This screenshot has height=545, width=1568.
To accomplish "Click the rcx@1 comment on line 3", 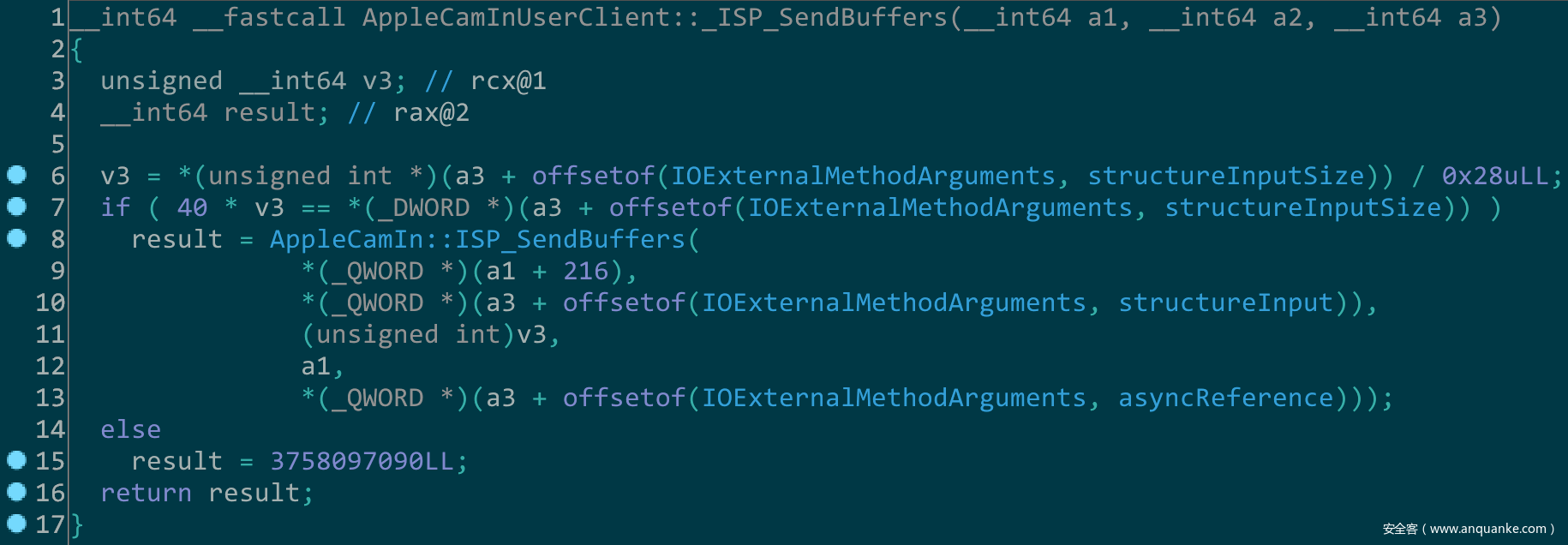I will click(508, 81).
